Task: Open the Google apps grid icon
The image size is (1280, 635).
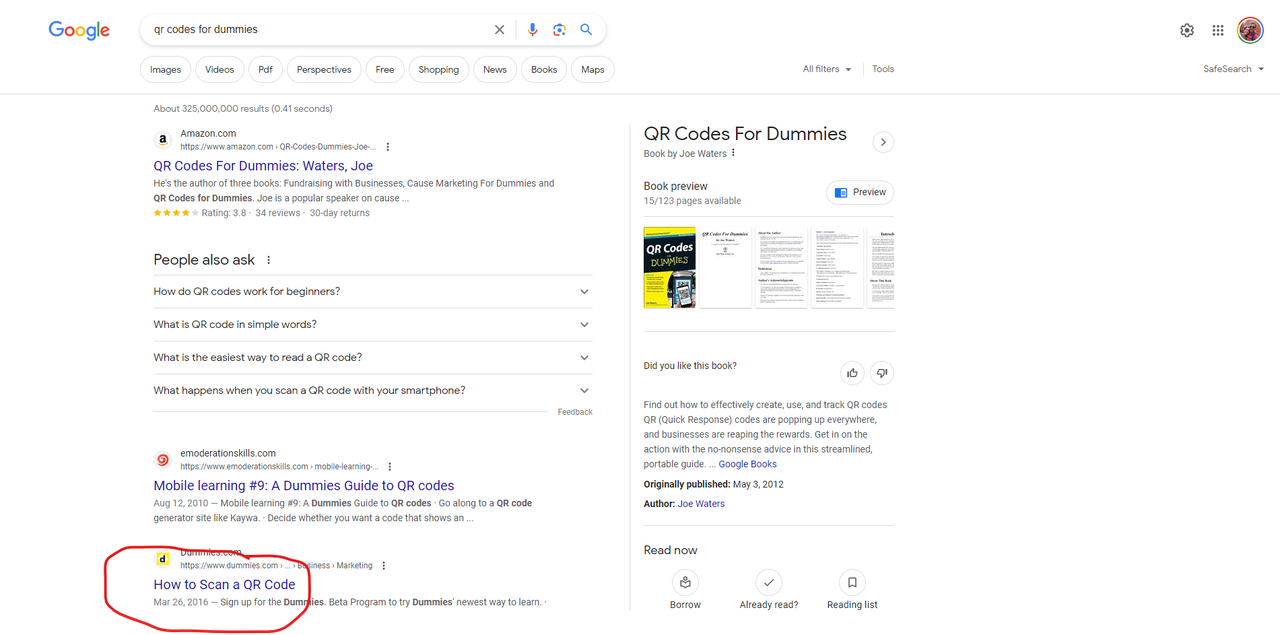Action: click(1218, 30)
